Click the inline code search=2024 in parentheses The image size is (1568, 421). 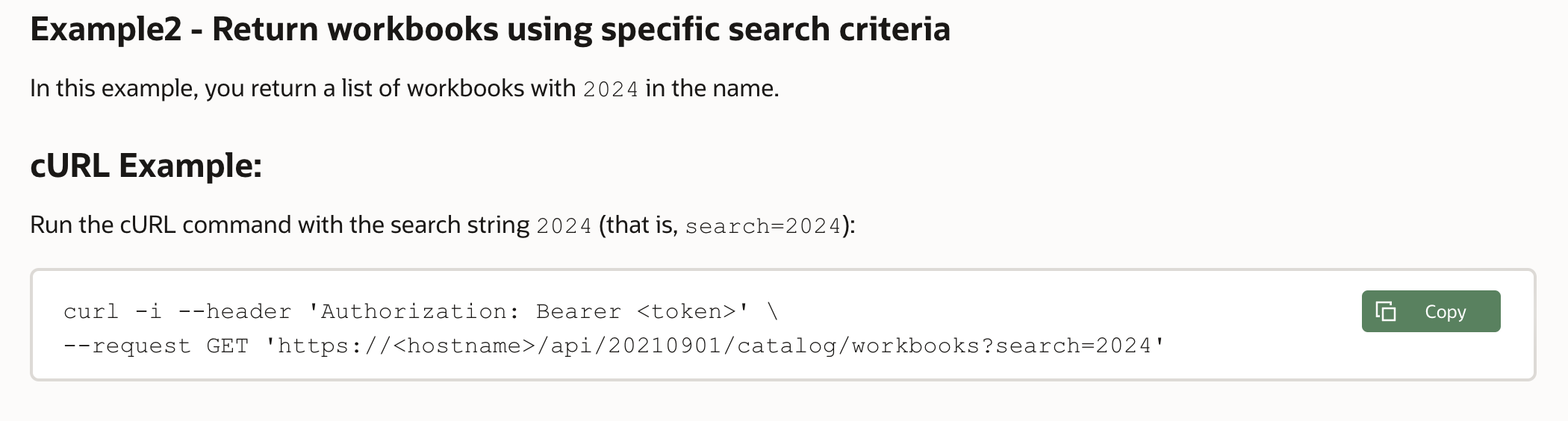[763, 226]
